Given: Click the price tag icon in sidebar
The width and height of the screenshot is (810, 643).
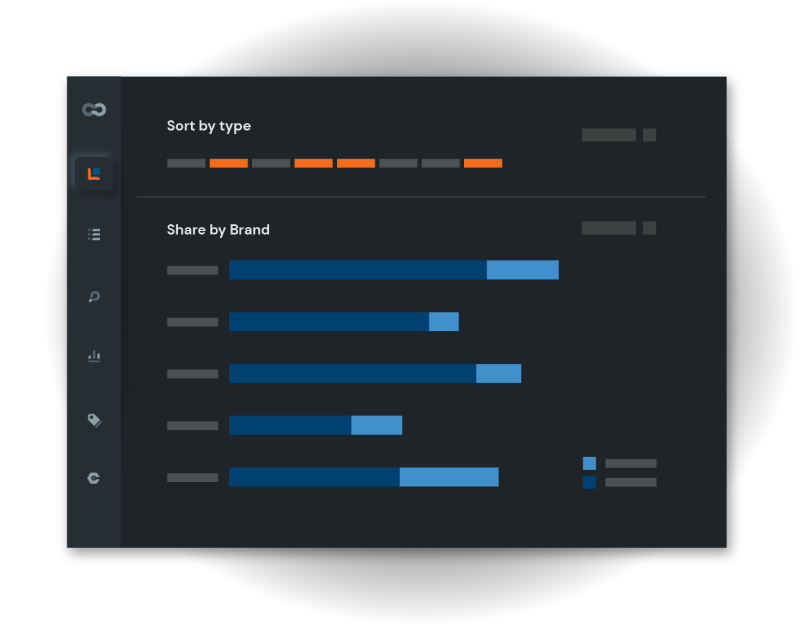Looking at the screenshot, I should (94, 420).
